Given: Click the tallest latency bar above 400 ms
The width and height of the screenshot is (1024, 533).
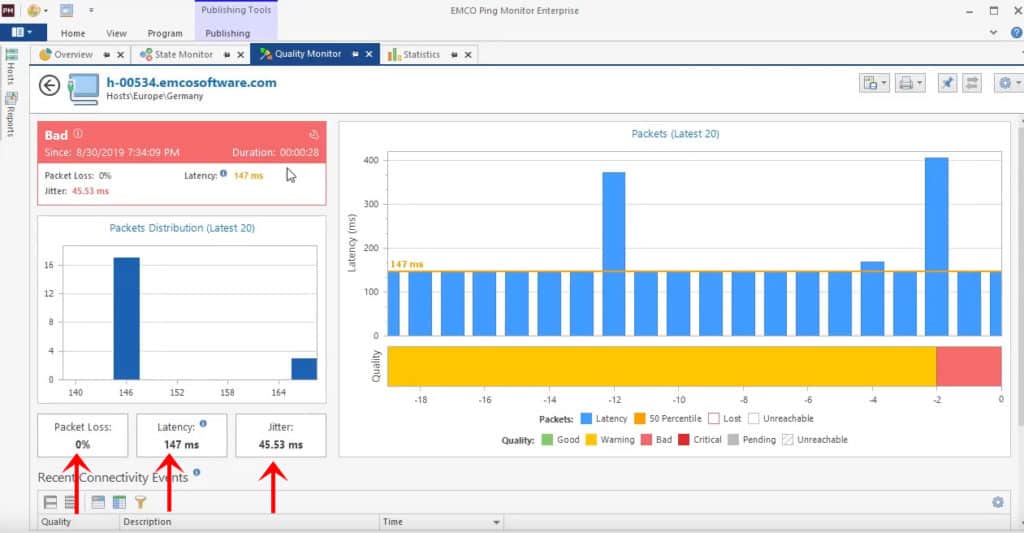Looking at the screenshot, I should (x=936, y=246).
